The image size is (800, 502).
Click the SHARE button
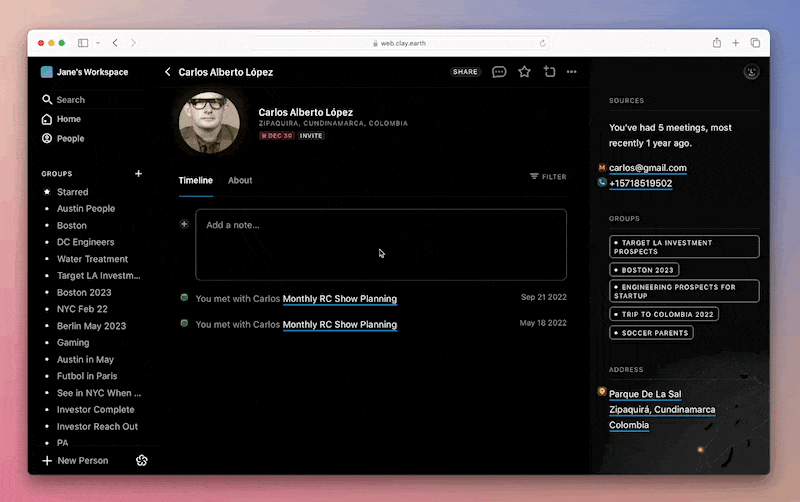click(x=465, y=72)
